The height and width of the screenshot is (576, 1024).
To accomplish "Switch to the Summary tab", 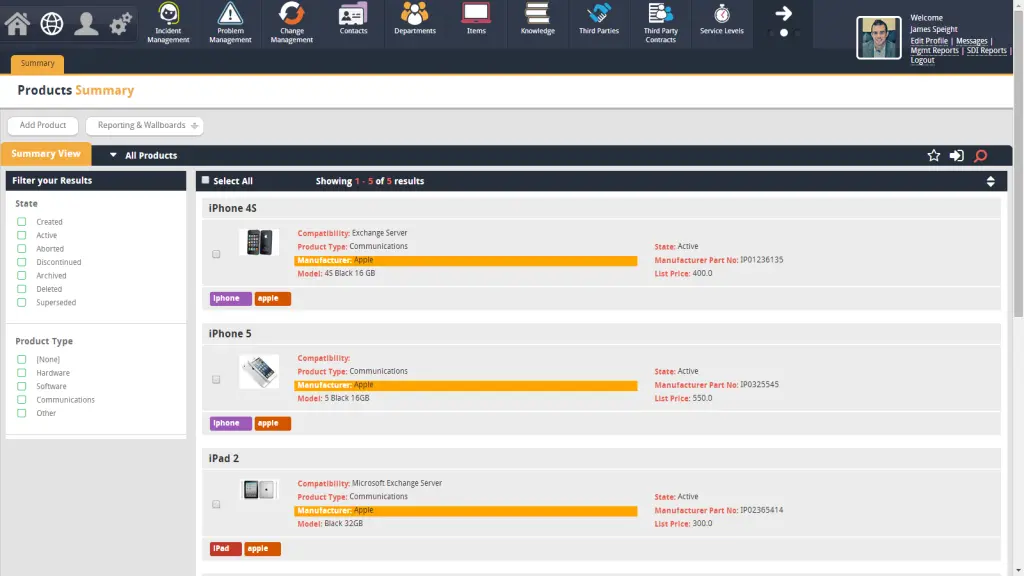I will pyautogui.click(x=37, y=63).
